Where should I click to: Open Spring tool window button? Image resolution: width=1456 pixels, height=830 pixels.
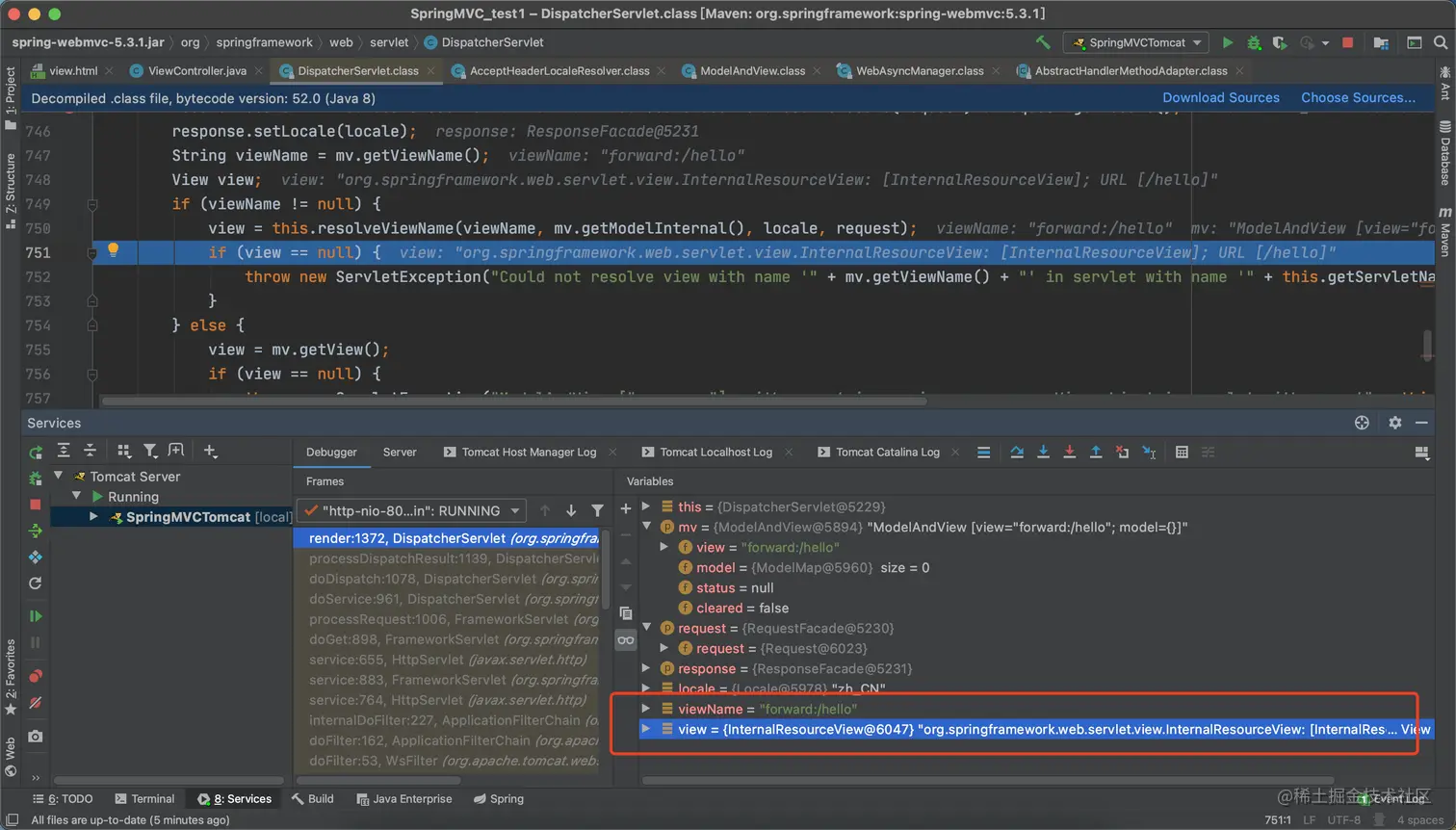click(x=499, y=799)
